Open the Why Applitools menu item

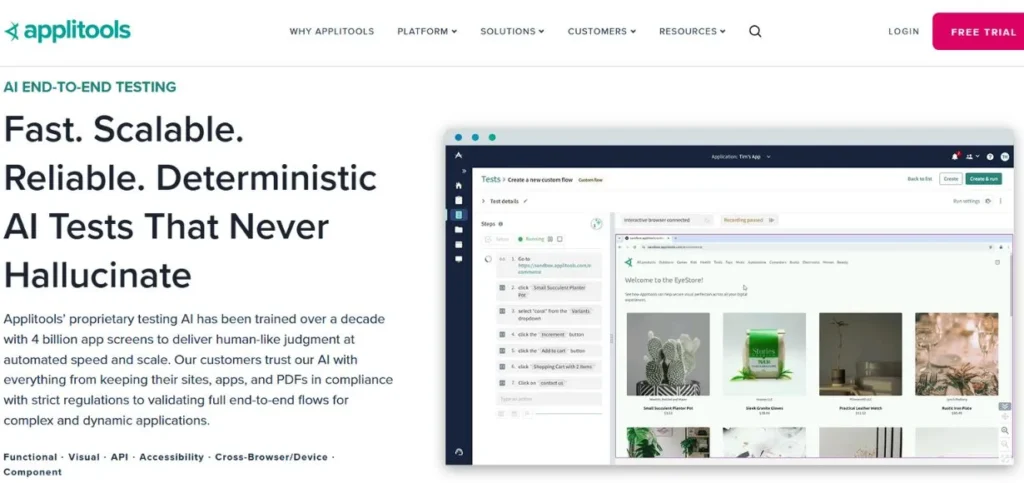[x=332, y=31]
